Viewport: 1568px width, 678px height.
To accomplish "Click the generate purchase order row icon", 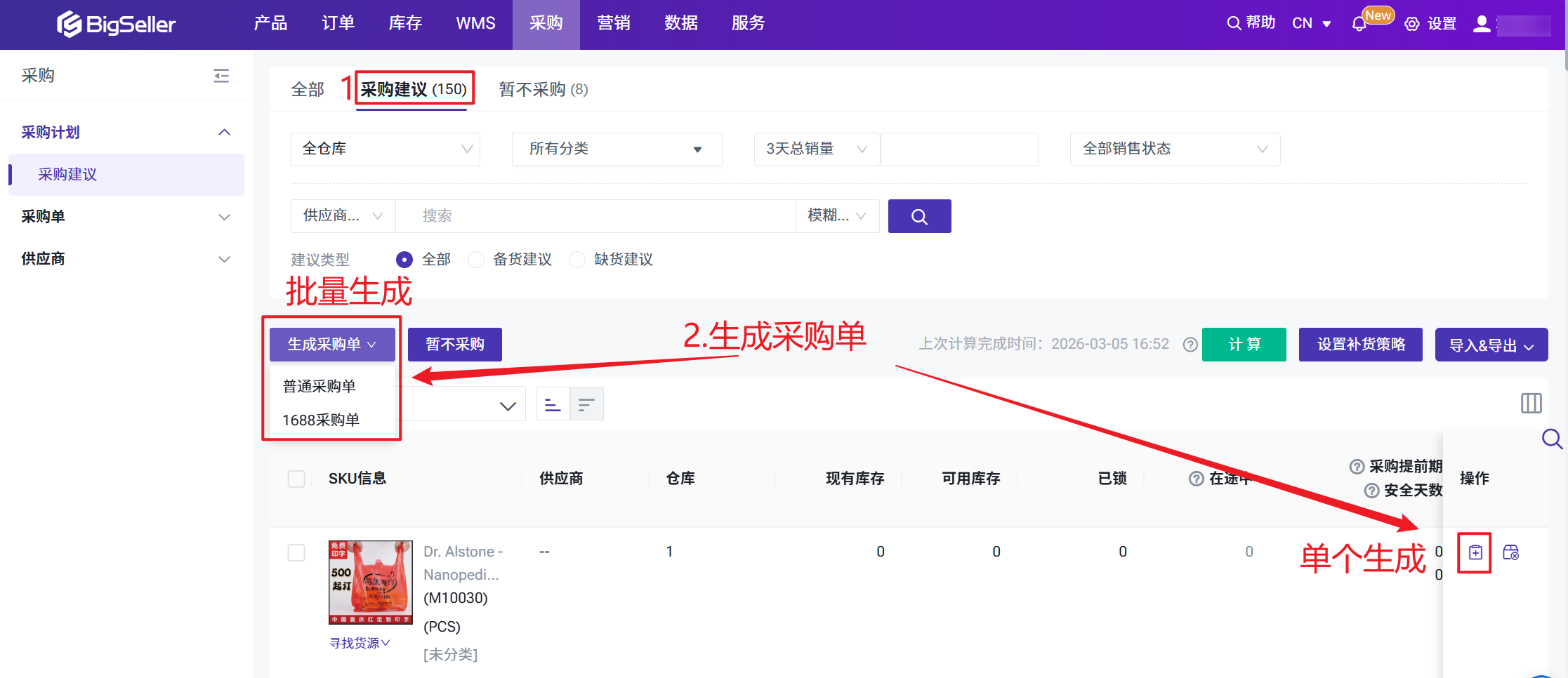I will coord(1475,553).
